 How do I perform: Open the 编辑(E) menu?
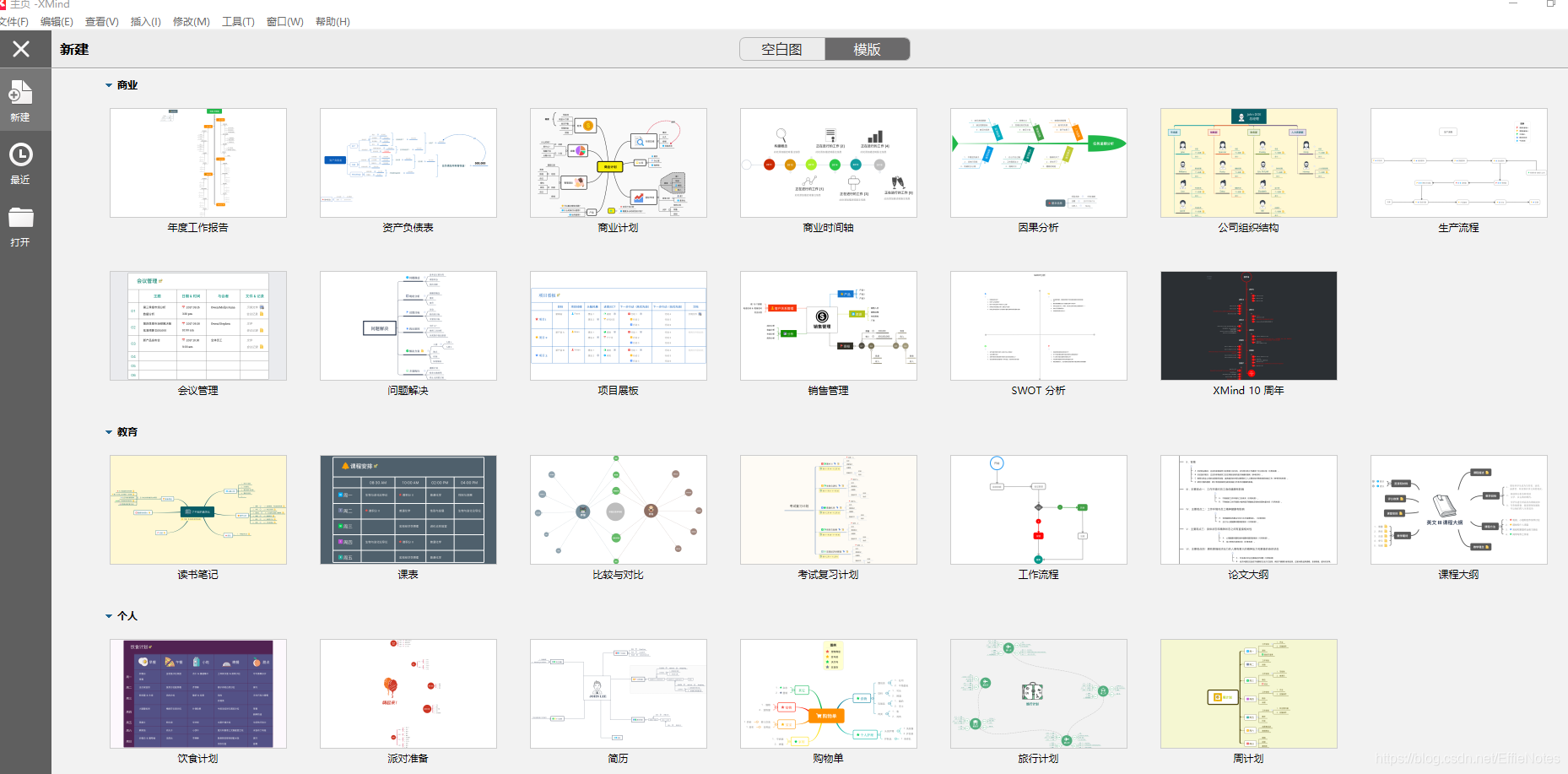click(57, 21)
